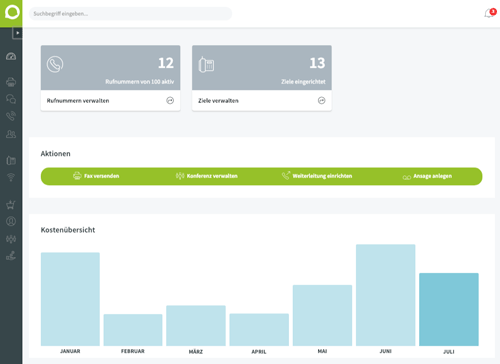
Task: Click the Kostenübersicht section heading
Action: 68,230
